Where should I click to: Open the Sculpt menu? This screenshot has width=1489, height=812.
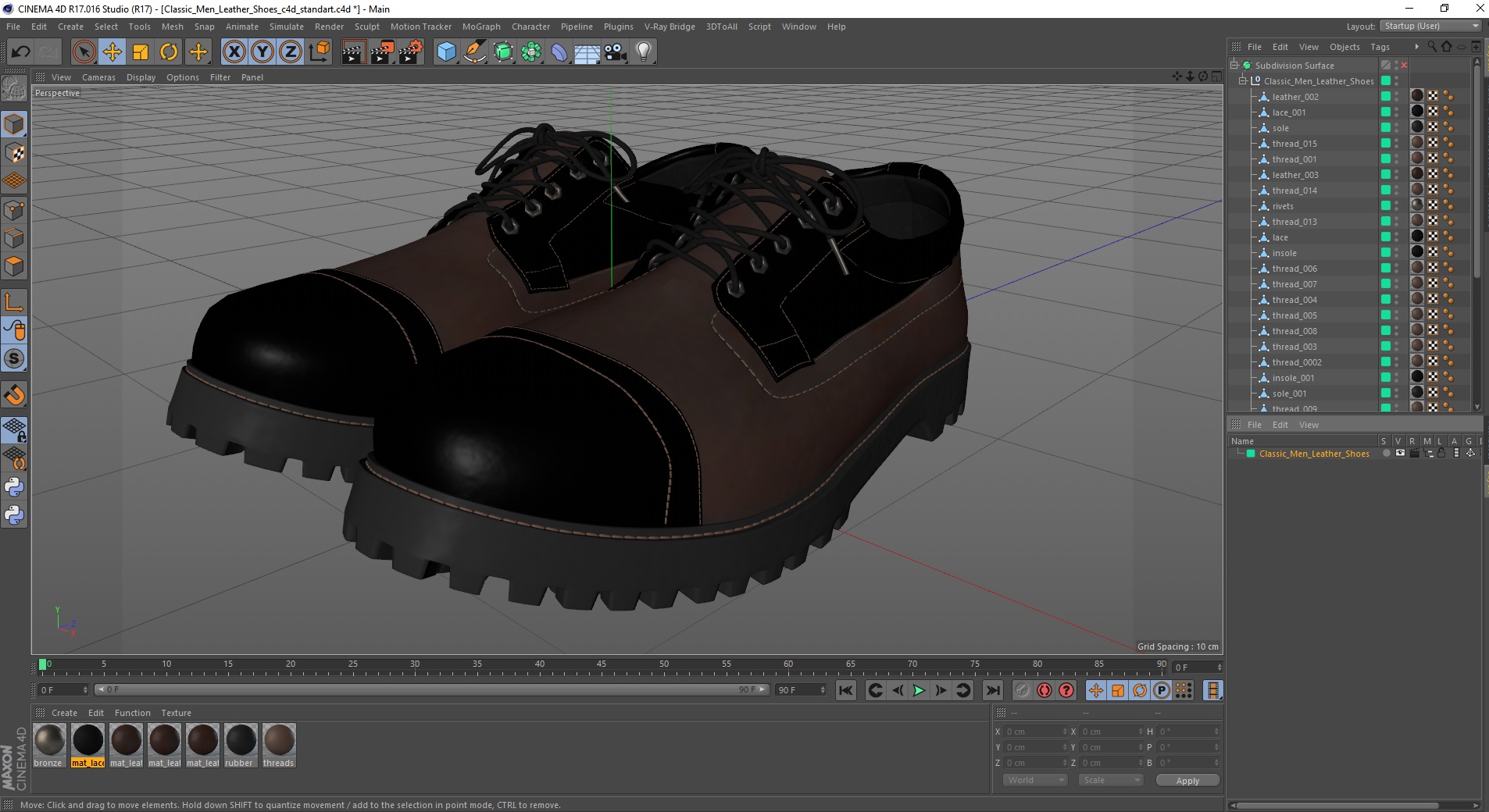[366, 27]
